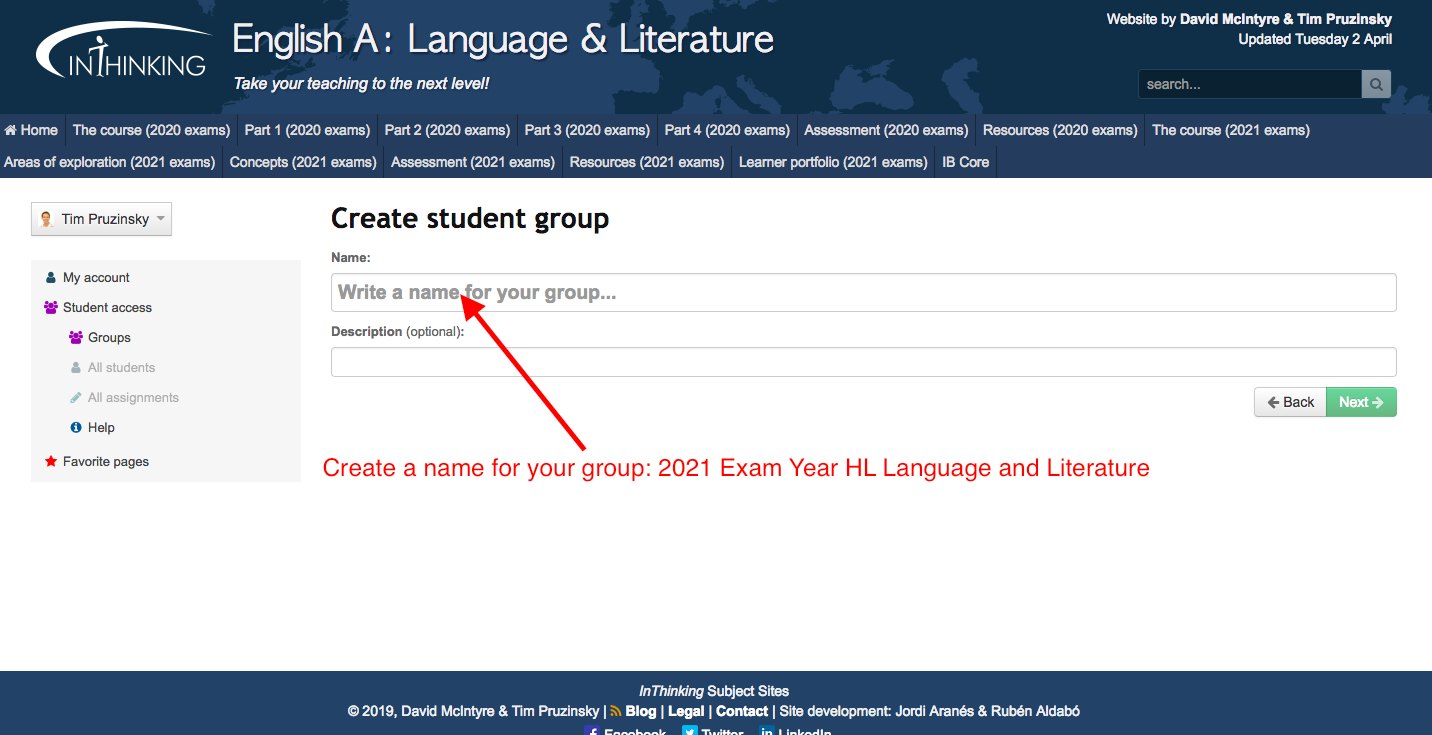Select the Student access sidebar section
Image resolution: width=1432 pixels, height=735 pixels.
107,308
